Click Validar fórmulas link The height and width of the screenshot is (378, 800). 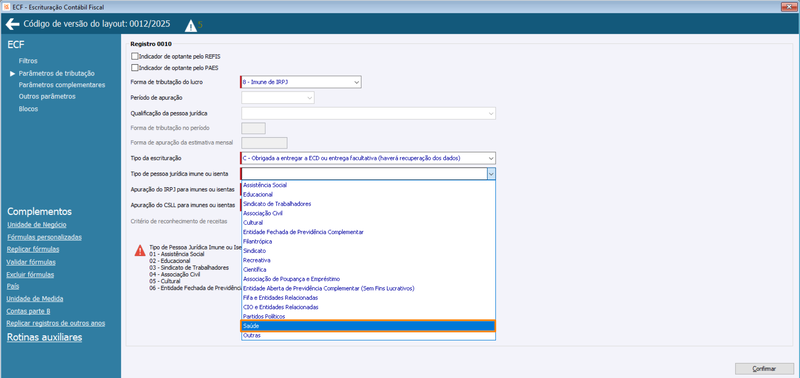click(31, 262)
